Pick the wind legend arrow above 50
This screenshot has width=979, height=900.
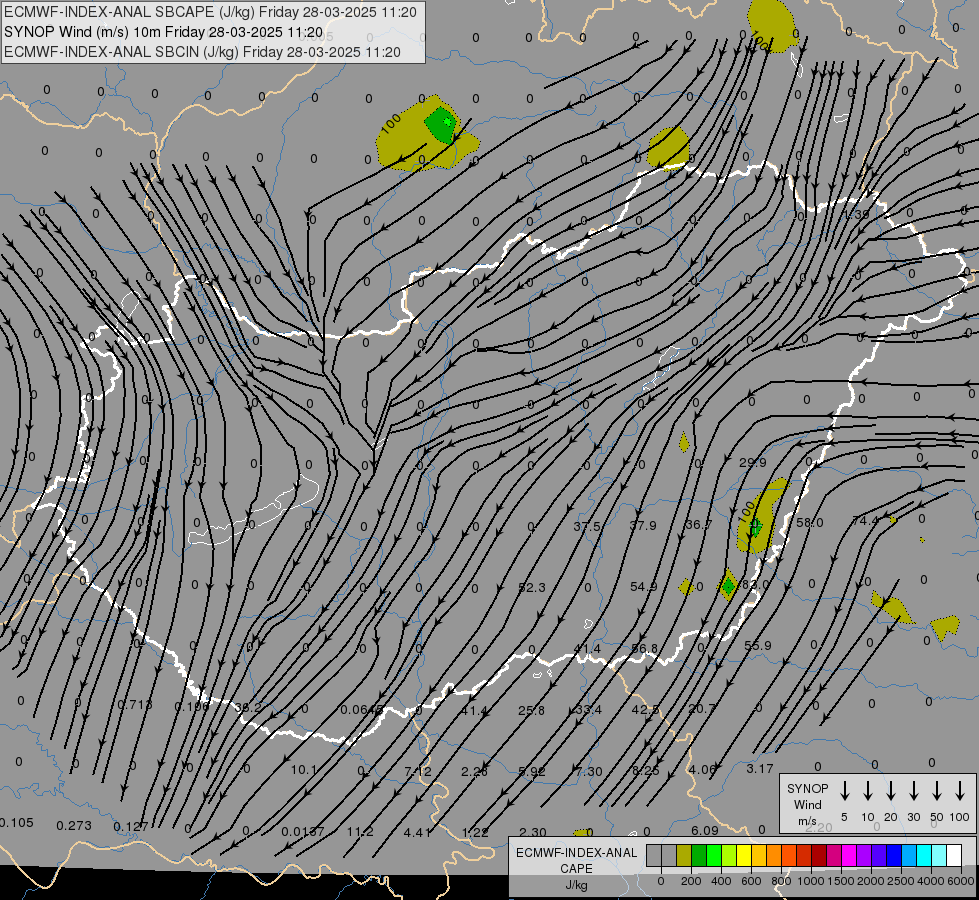[x=937, y=791]
